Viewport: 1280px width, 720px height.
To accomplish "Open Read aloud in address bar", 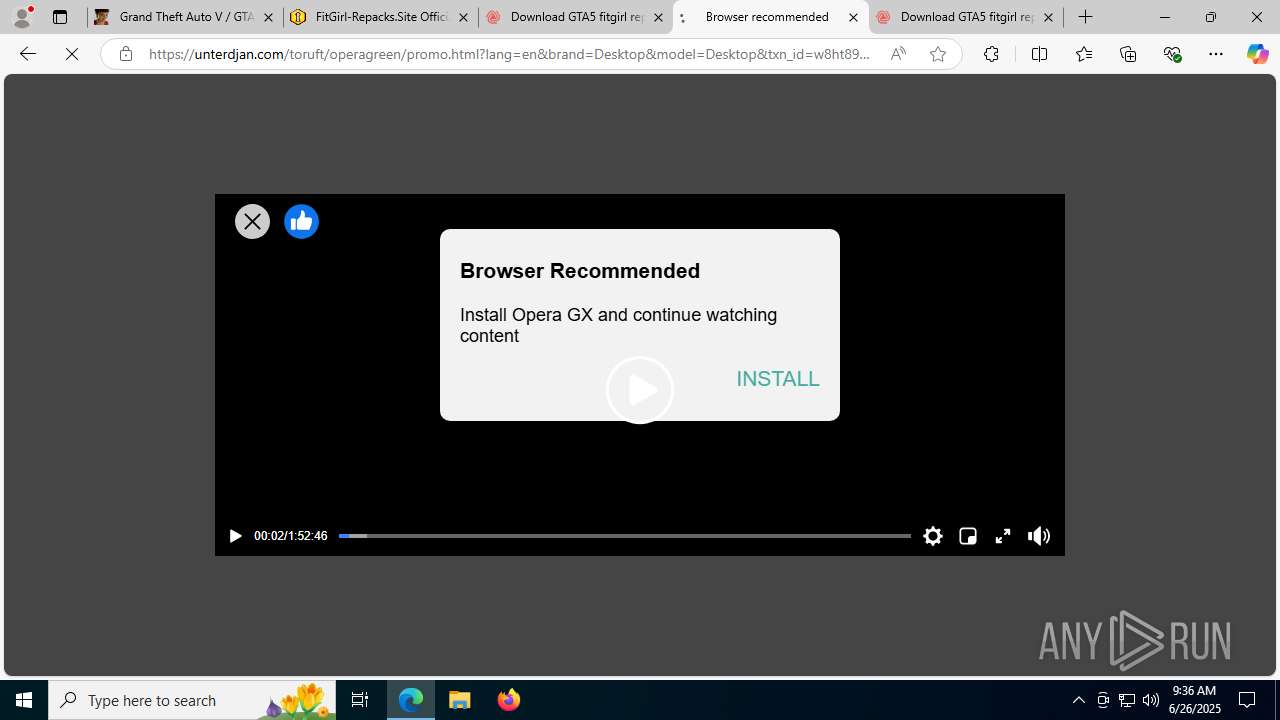I will click(898, 54).
